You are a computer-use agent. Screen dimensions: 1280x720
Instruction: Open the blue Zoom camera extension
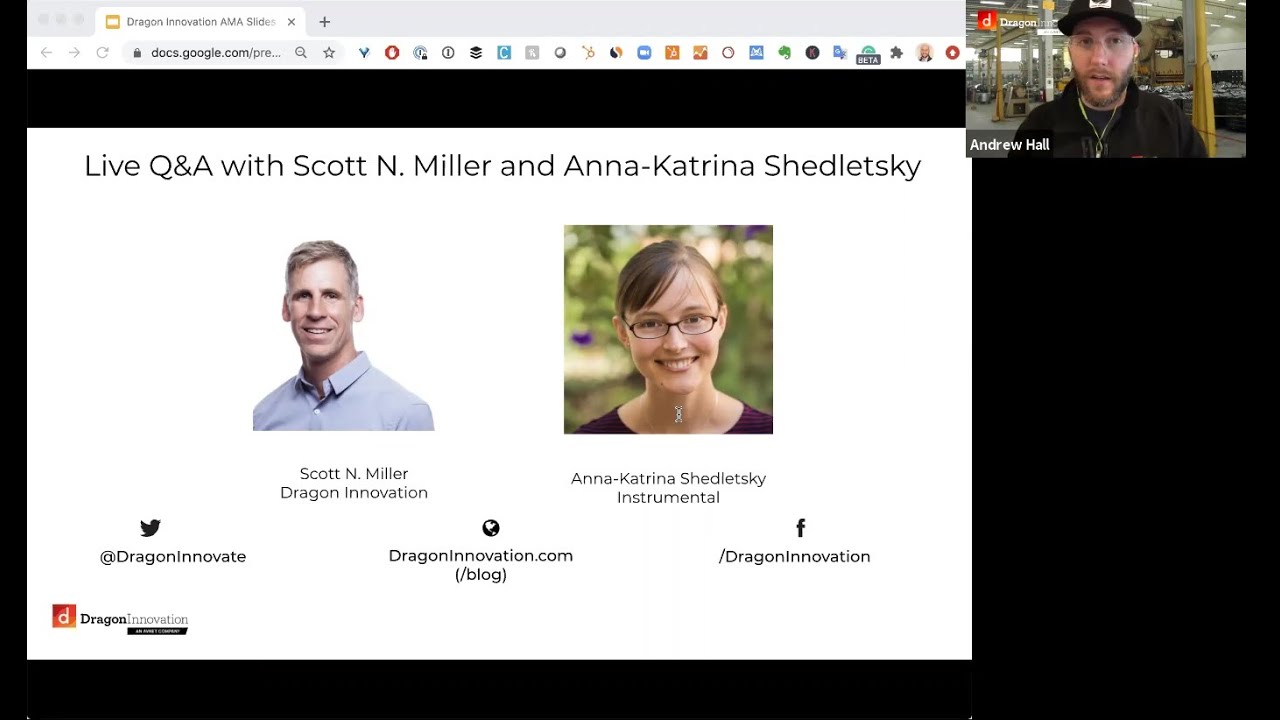pyautogui.click(x=644, y=53)
